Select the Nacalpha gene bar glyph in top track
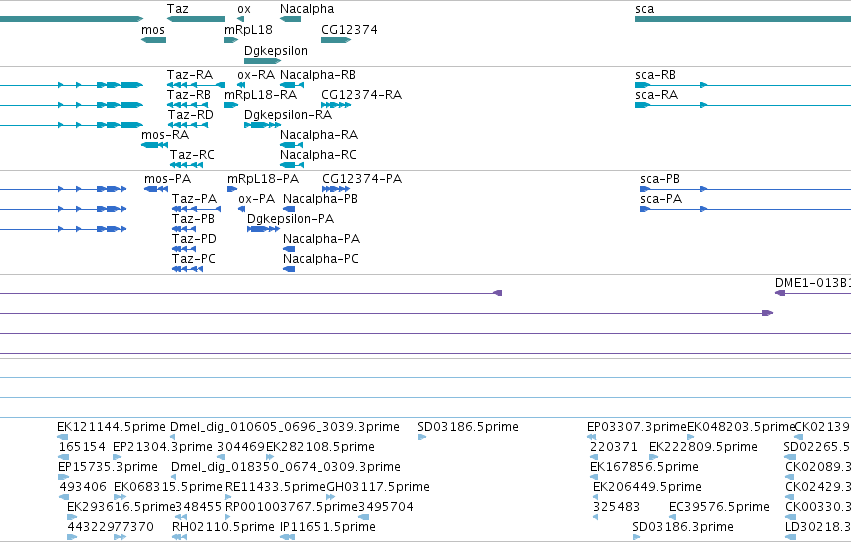 (x=290, y=19)
